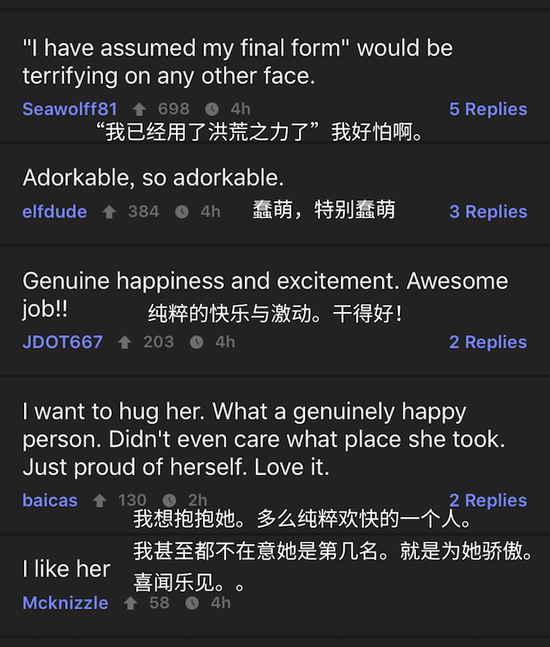550x647 pixels.
Task: Open Mcknizzle's user page
Action: 65,603
